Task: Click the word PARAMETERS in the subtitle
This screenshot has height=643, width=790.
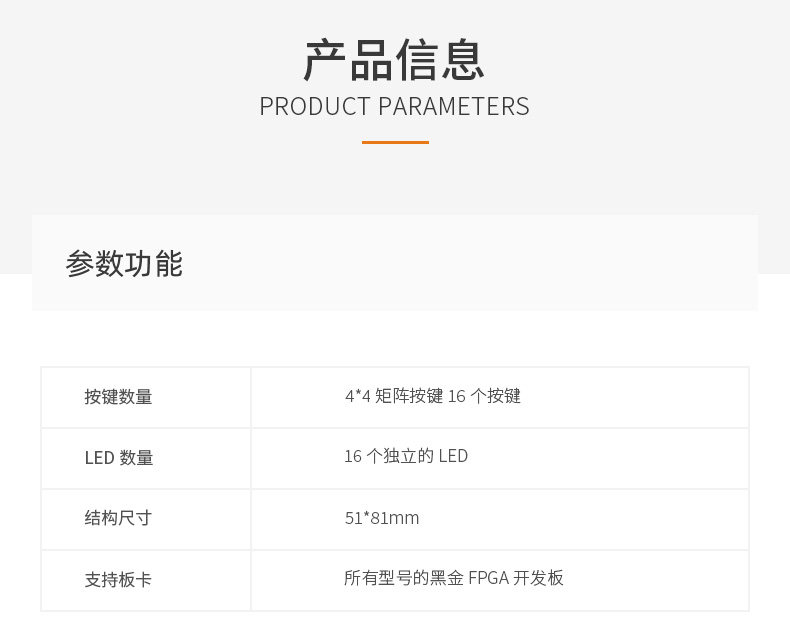Action: [x=454, y=107]
